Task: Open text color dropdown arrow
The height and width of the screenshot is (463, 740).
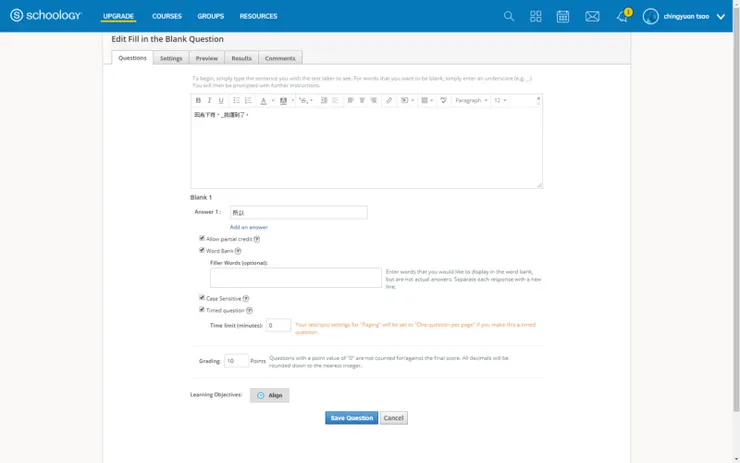Action: click(x=273, y=100)
